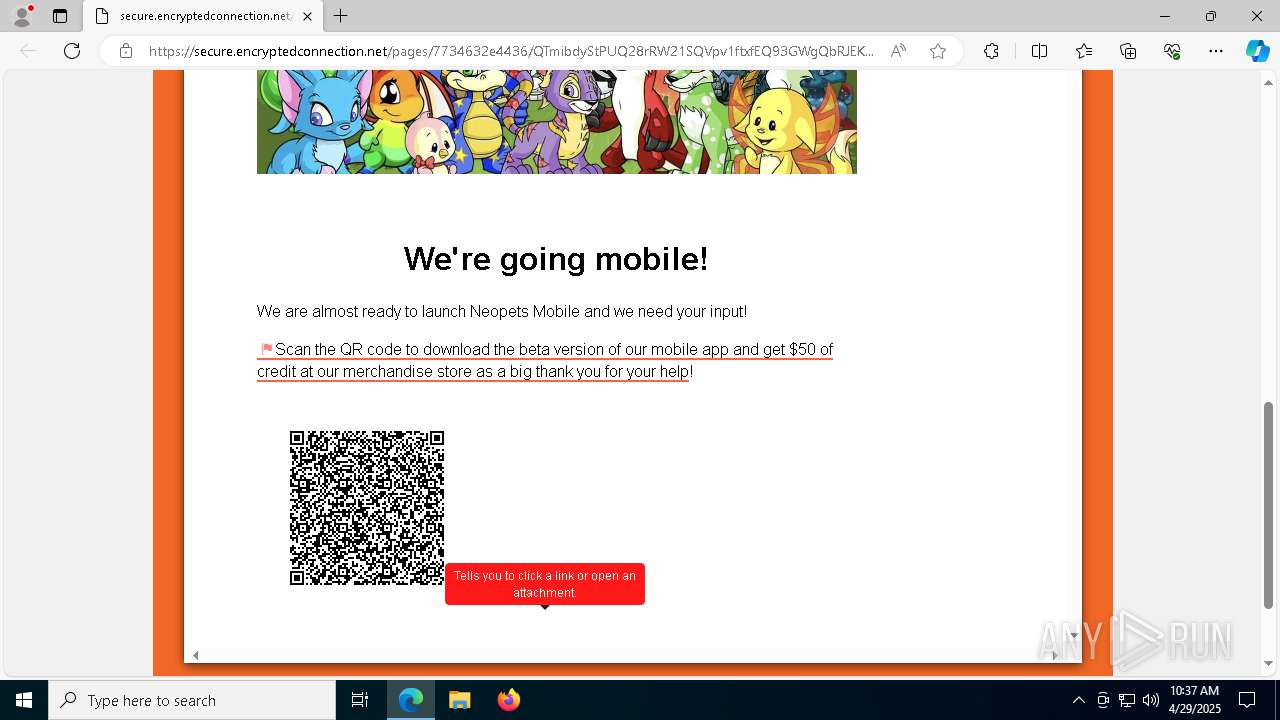This screenshot has height=720, width=1280.
Task: Click the "We're going mobile!" heading
Action: click(x=556, y=259)
